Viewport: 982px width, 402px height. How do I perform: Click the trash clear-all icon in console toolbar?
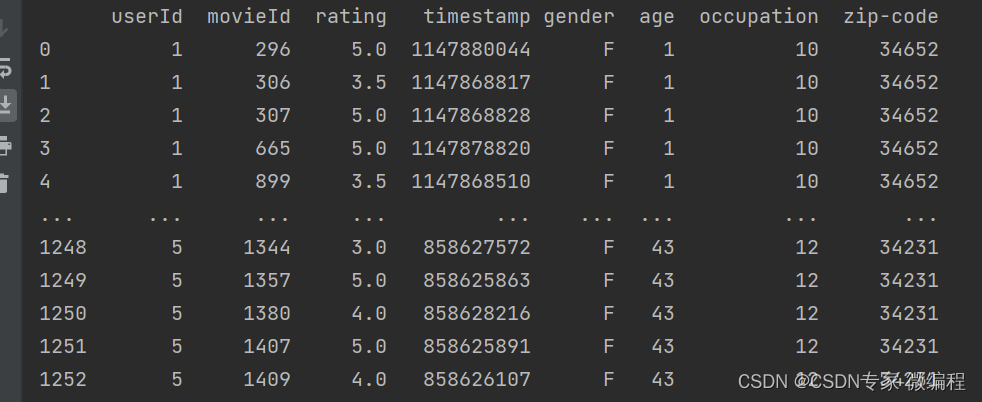tap(4, 183)
